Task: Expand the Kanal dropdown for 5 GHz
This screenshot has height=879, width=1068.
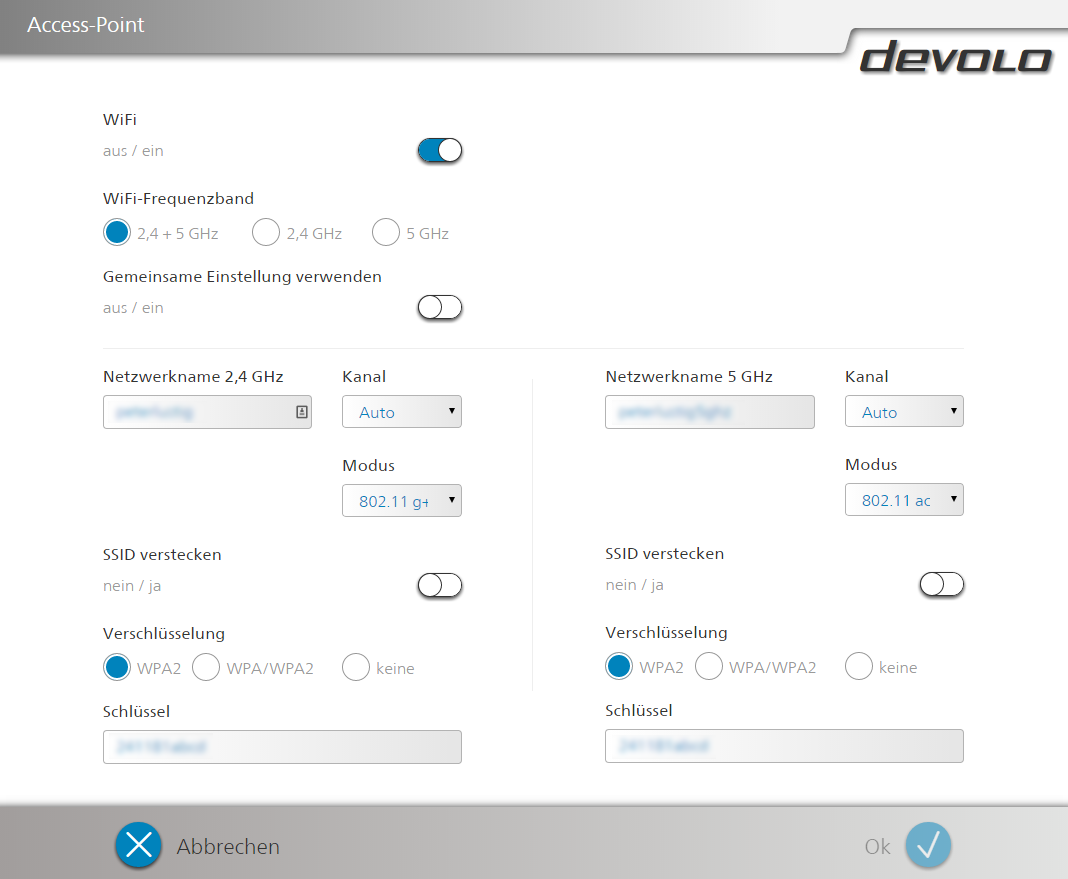Action: tap(904, 412)
